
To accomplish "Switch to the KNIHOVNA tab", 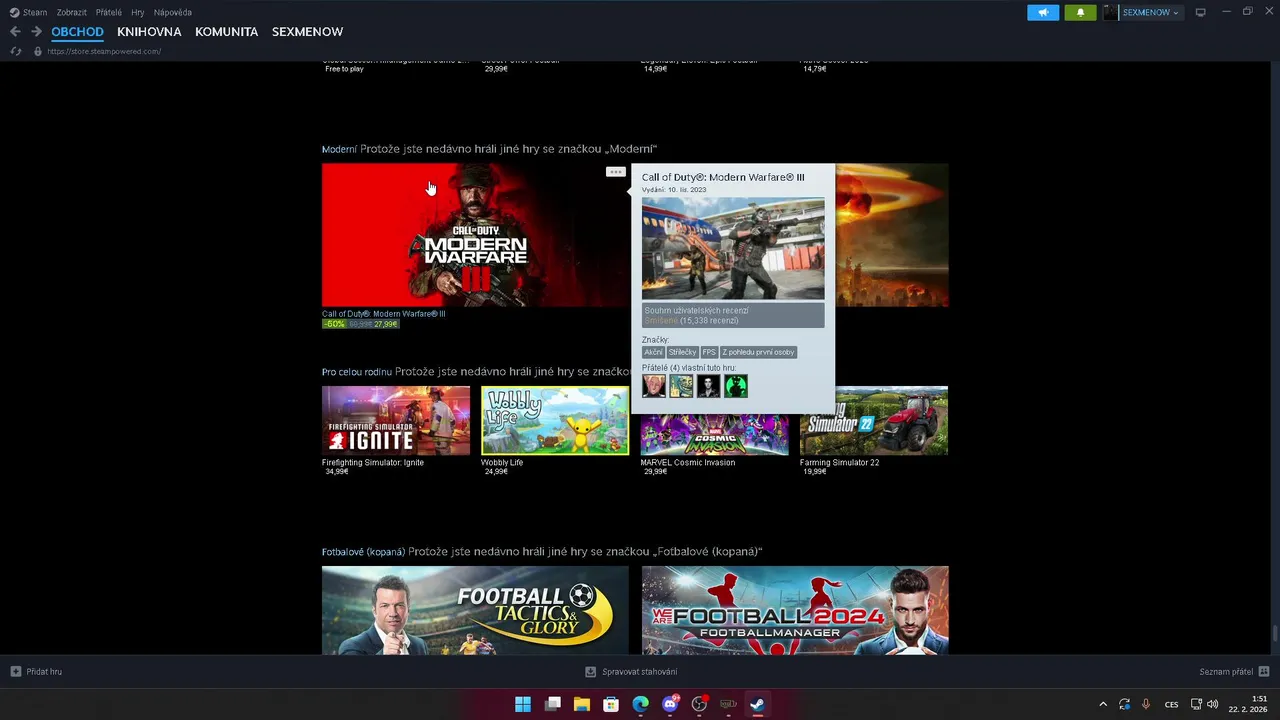I will (x=149, y=32).
